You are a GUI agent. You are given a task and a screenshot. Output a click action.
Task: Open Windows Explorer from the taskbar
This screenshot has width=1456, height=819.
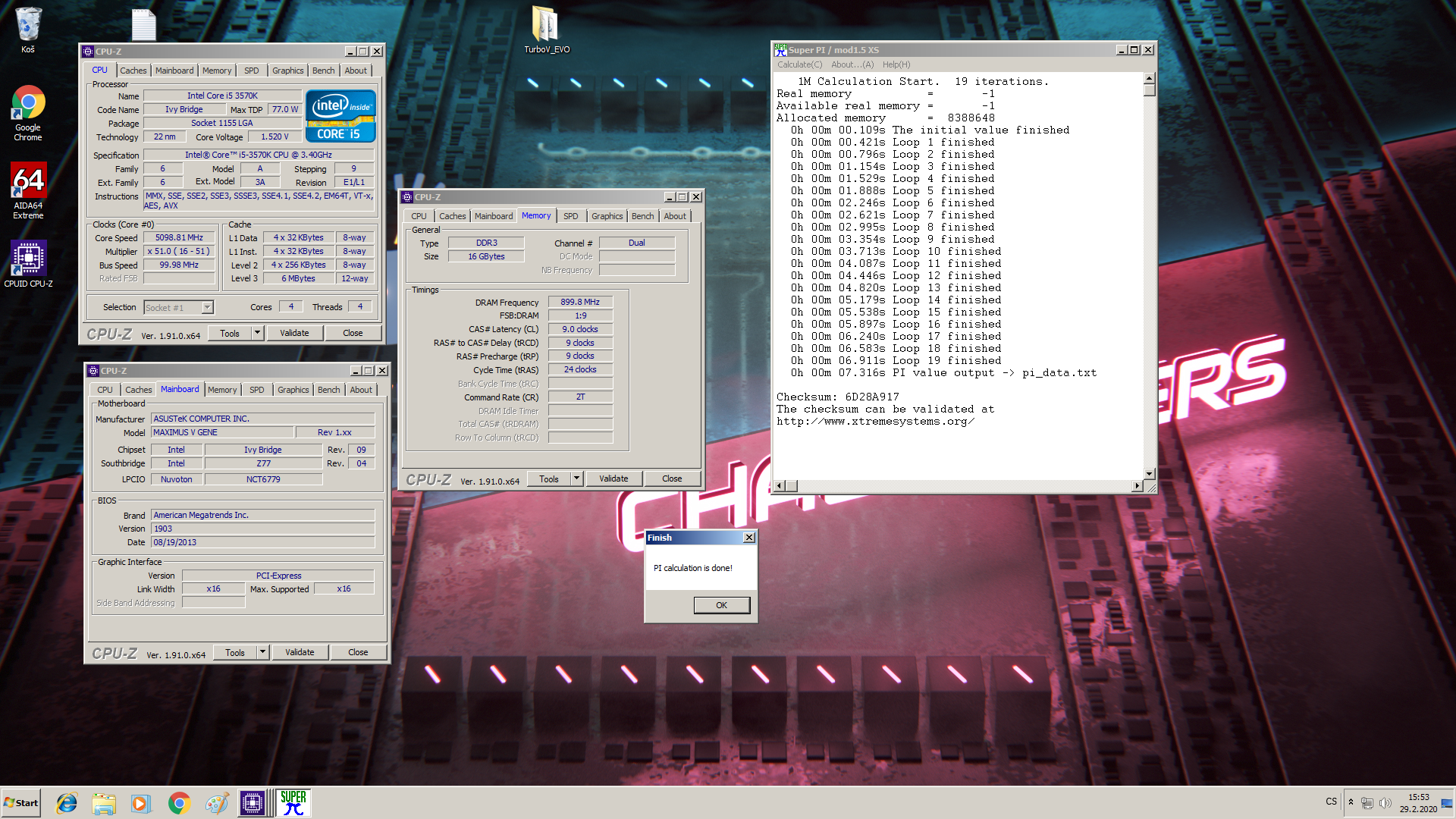[104, 803]
